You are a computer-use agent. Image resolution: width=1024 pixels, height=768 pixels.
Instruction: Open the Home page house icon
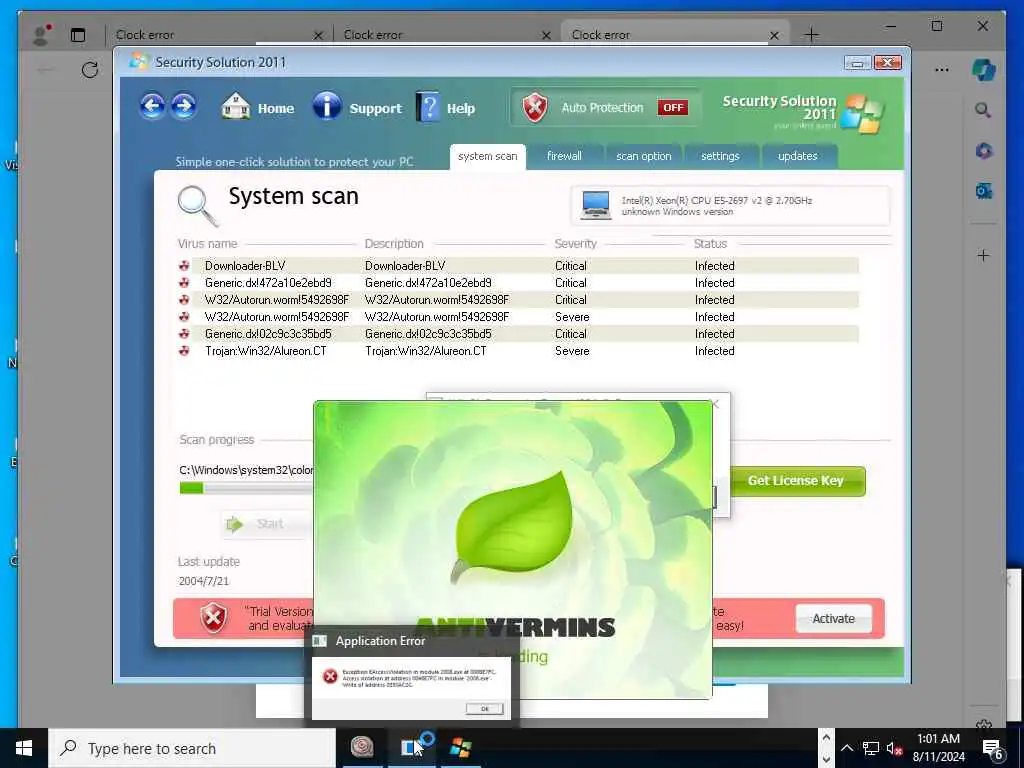[x=235, y=106]
